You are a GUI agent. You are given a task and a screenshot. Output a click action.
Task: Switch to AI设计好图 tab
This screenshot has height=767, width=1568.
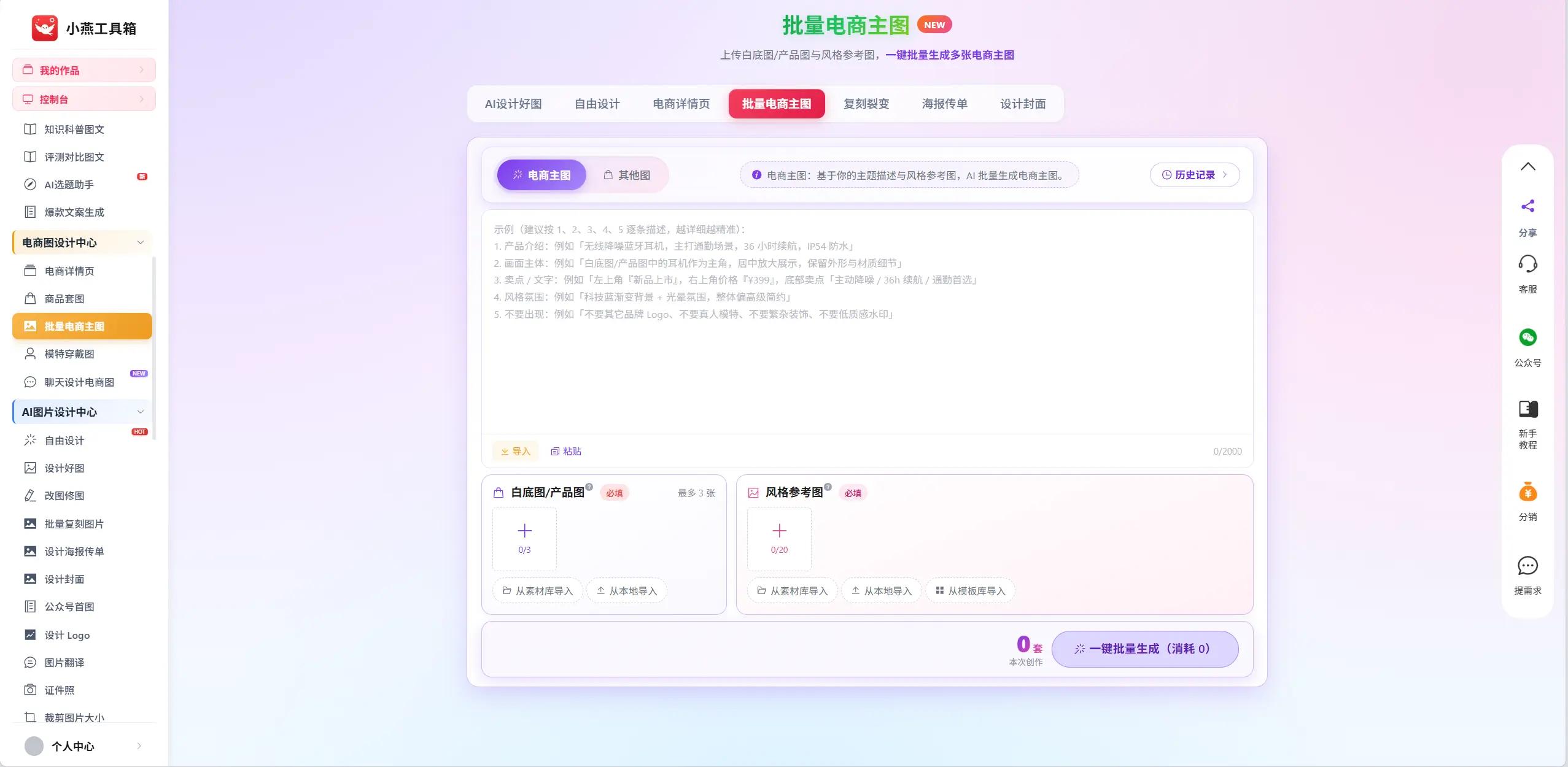(513, 104)
